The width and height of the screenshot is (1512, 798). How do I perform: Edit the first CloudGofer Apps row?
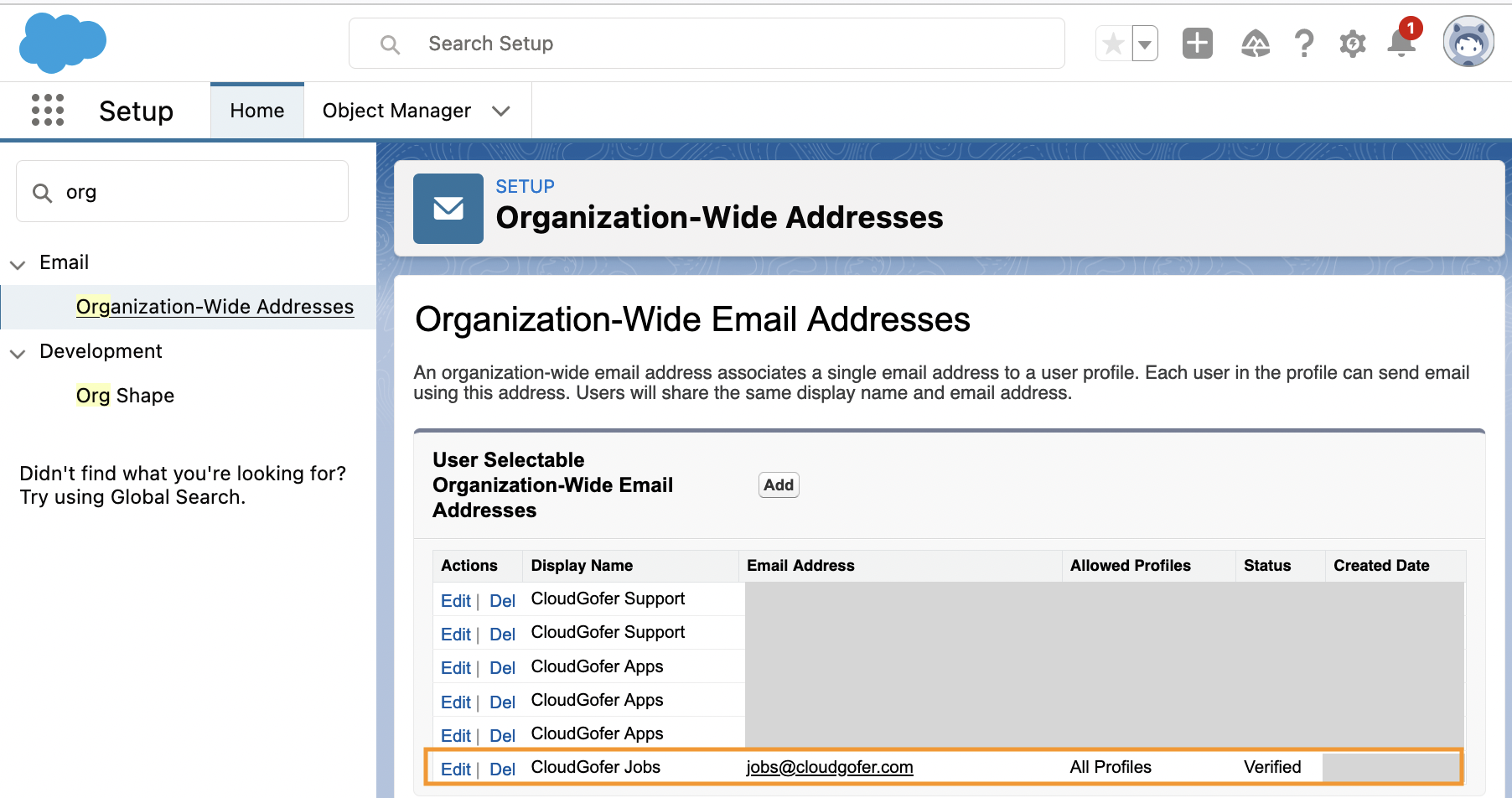click(x=456, y=668)
